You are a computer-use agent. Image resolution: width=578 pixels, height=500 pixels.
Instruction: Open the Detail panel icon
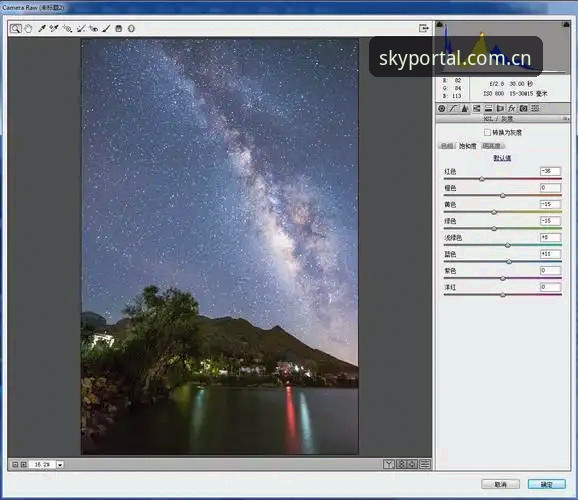[x=465, y=108]
